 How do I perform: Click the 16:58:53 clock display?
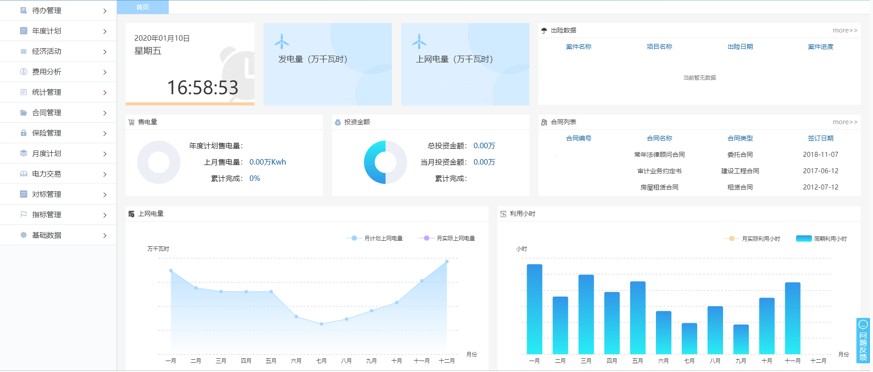203,87
